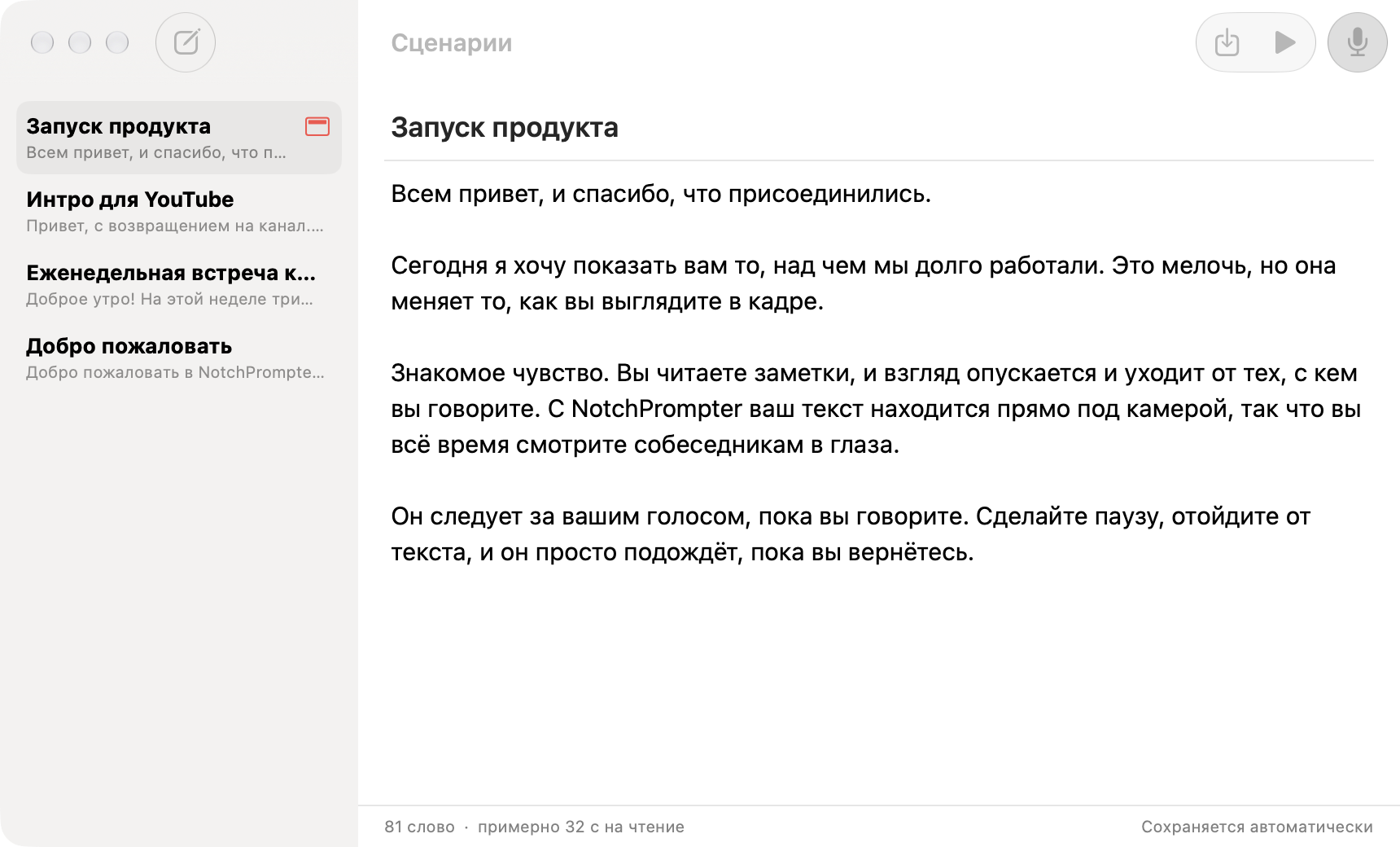The height and width of the screenshot is (847, 1400).
Task: Click the paragraph starting Всем привет
Action: pos(661,194)
